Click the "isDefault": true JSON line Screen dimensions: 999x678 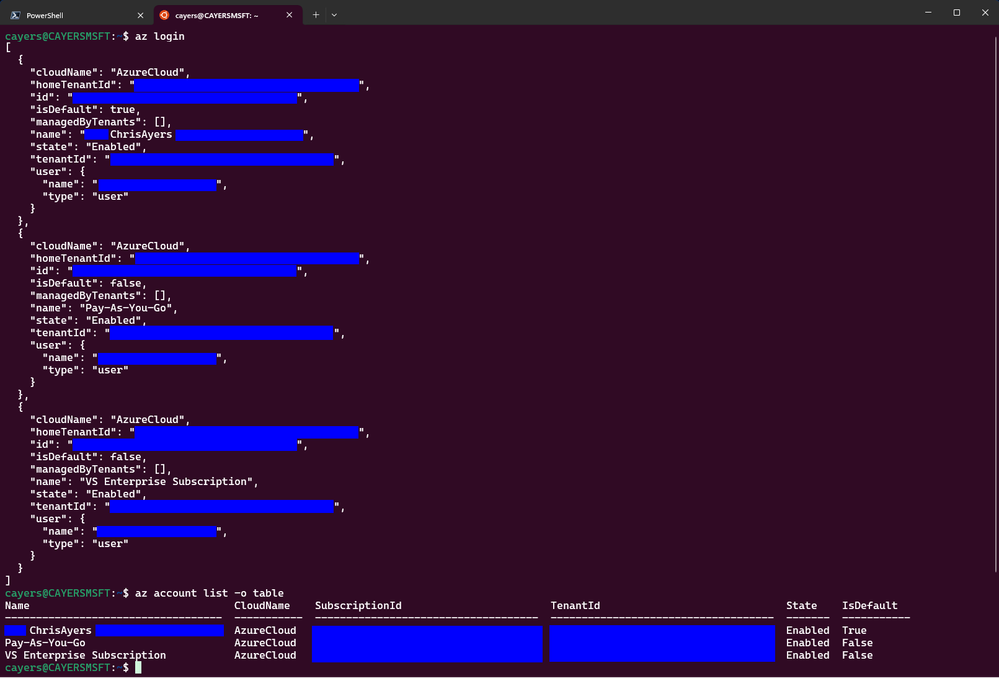click(x=85, y=110)
